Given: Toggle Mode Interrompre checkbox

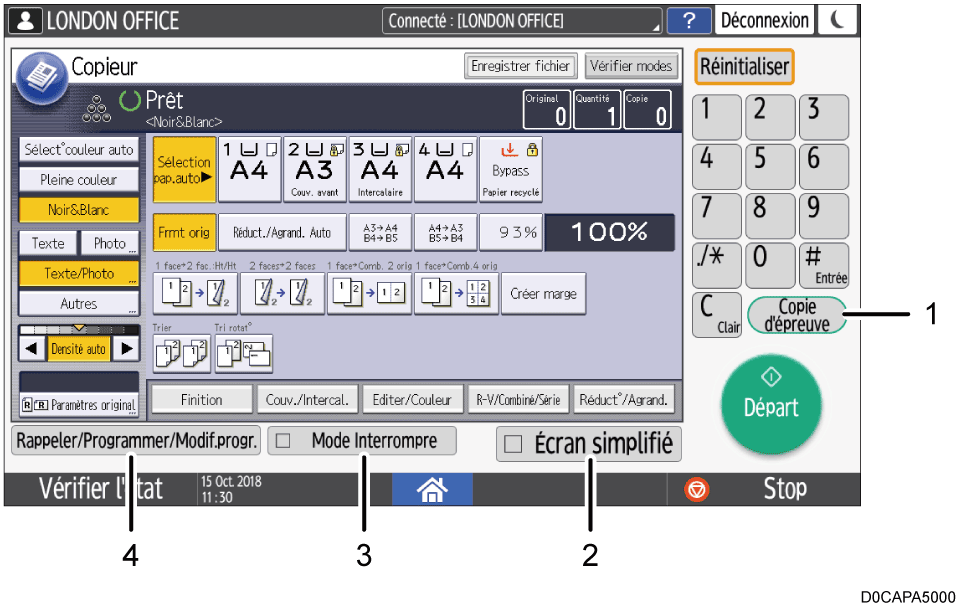Looking at the screenshot, I should point(284,441).
